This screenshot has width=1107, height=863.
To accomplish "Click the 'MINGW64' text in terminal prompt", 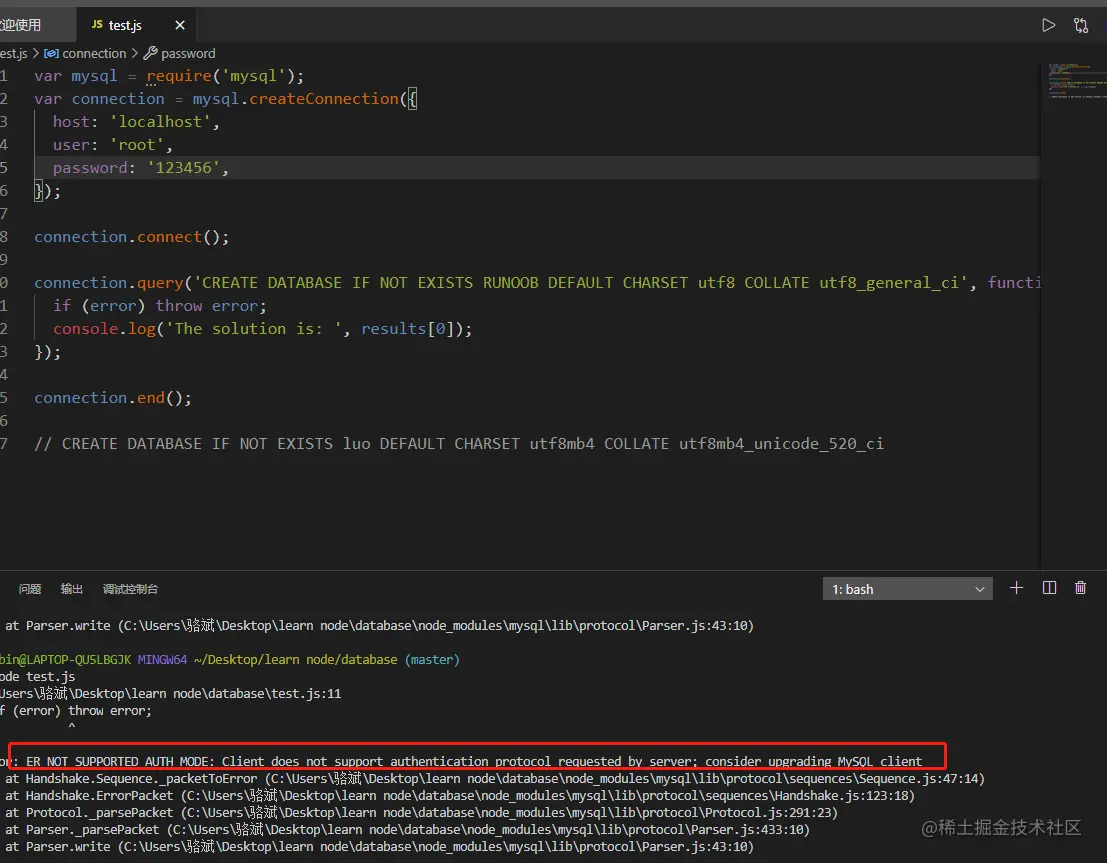I will point(162,660).
